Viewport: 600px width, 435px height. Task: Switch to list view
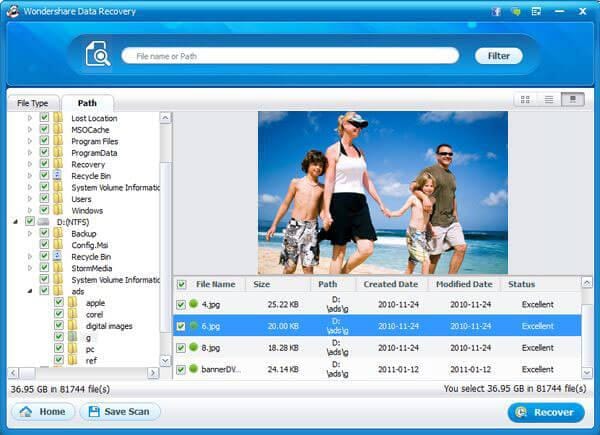(549, 99)
